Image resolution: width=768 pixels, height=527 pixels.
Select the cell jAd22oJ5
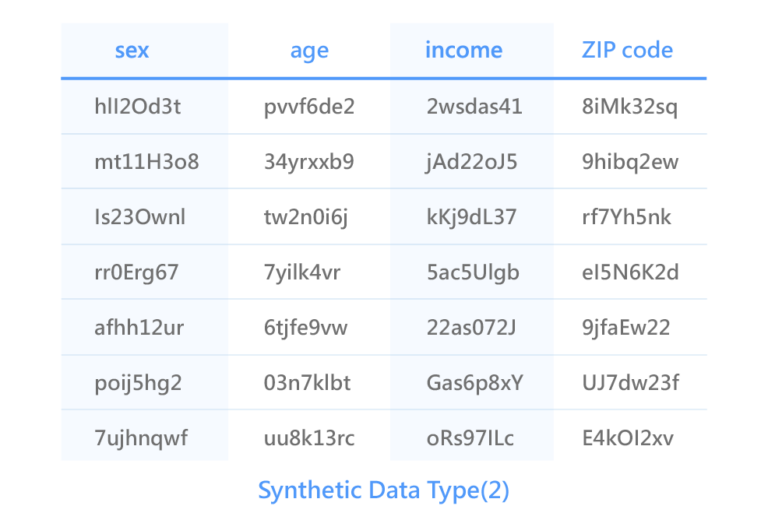point(471,162)
